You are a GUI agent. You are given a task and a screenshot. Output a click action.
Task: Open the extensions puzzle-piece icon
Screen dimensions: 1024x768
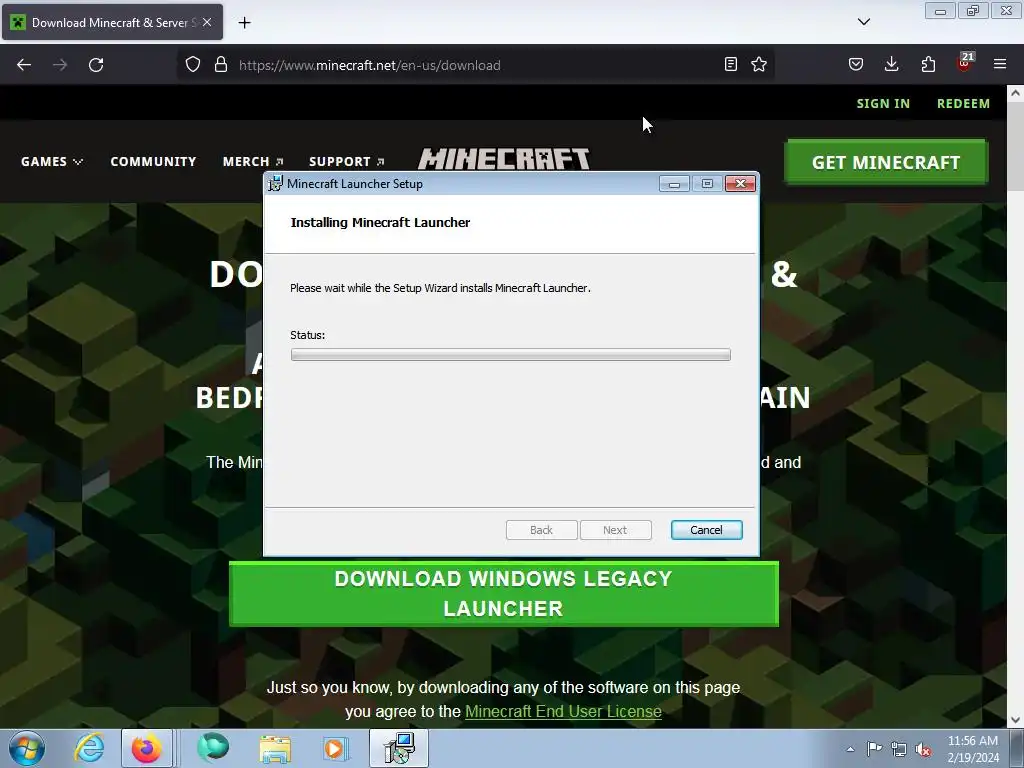pyautogui.click(x=928, y=64)
